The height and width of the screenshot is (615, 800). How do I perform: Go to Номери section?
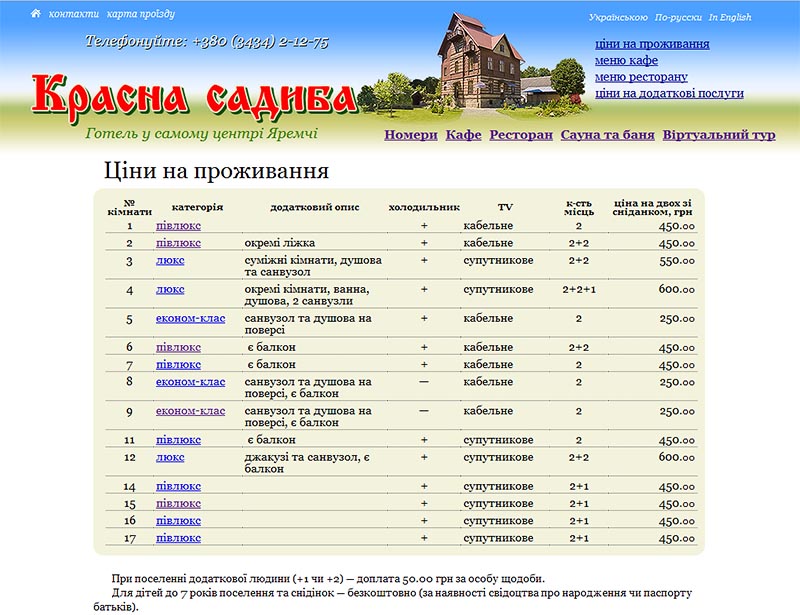coord(411,135)
